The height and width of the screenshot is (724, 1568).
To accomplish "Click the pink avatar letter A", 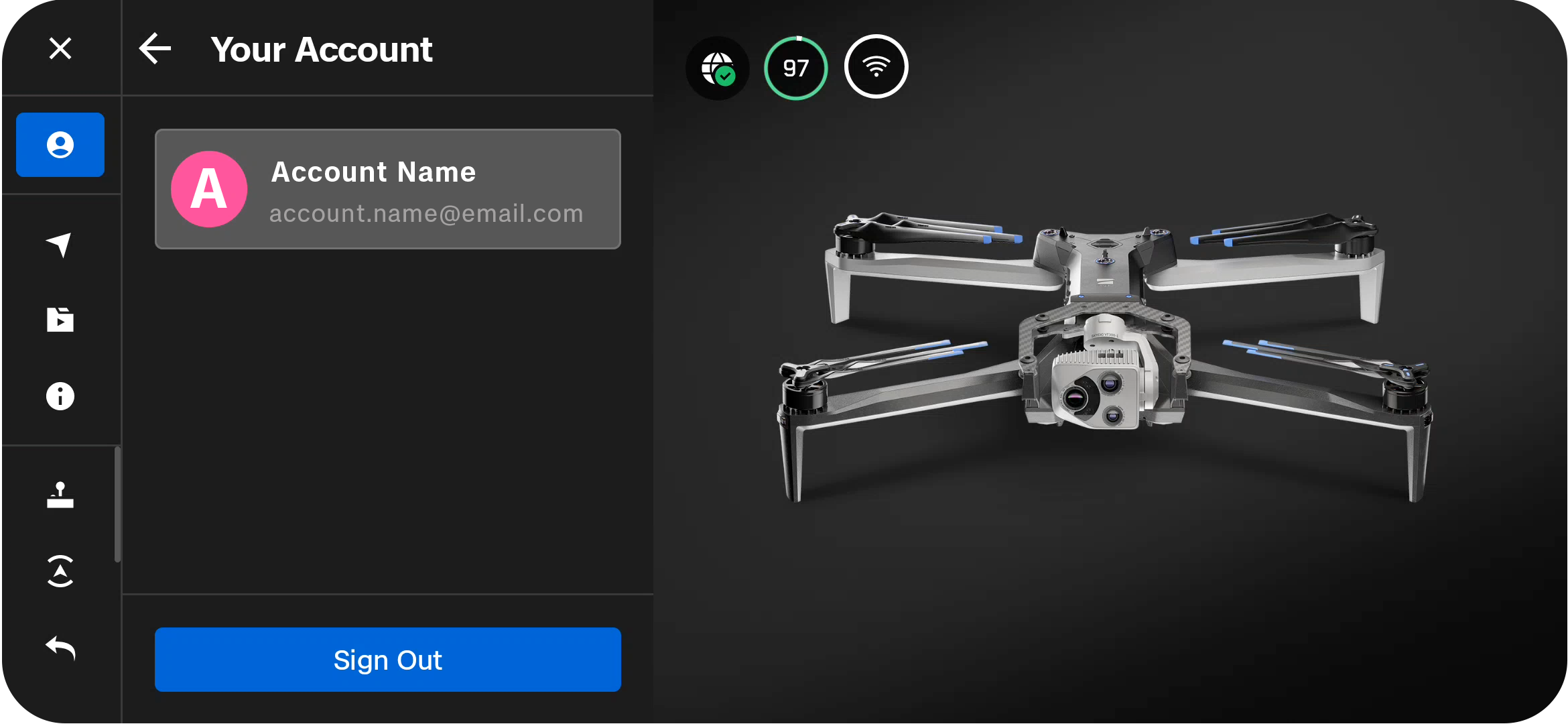I will (209, 189).
